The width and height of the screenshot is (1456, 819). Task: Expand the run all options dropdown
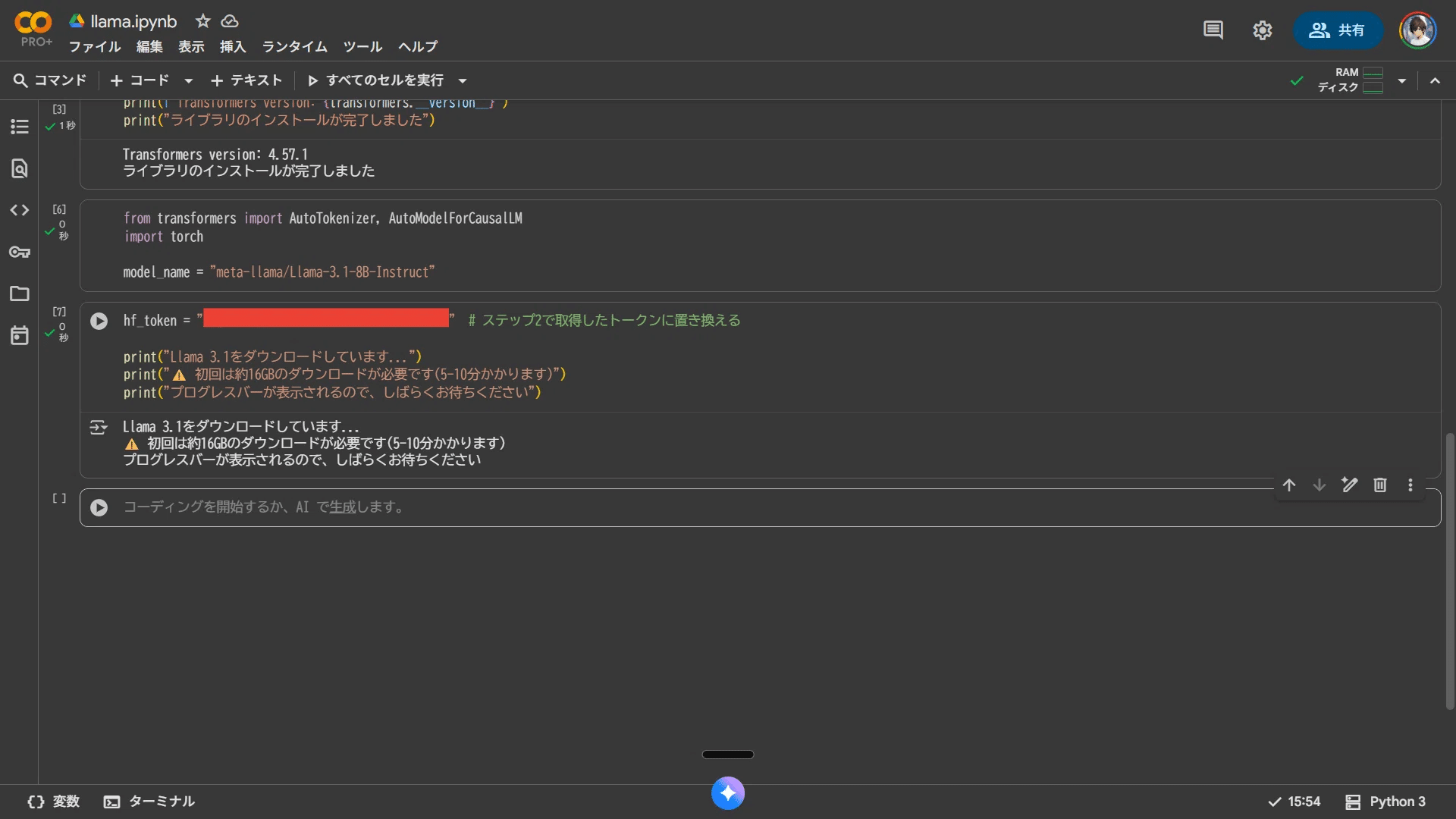pyautogui.click(x=463, y=80)
